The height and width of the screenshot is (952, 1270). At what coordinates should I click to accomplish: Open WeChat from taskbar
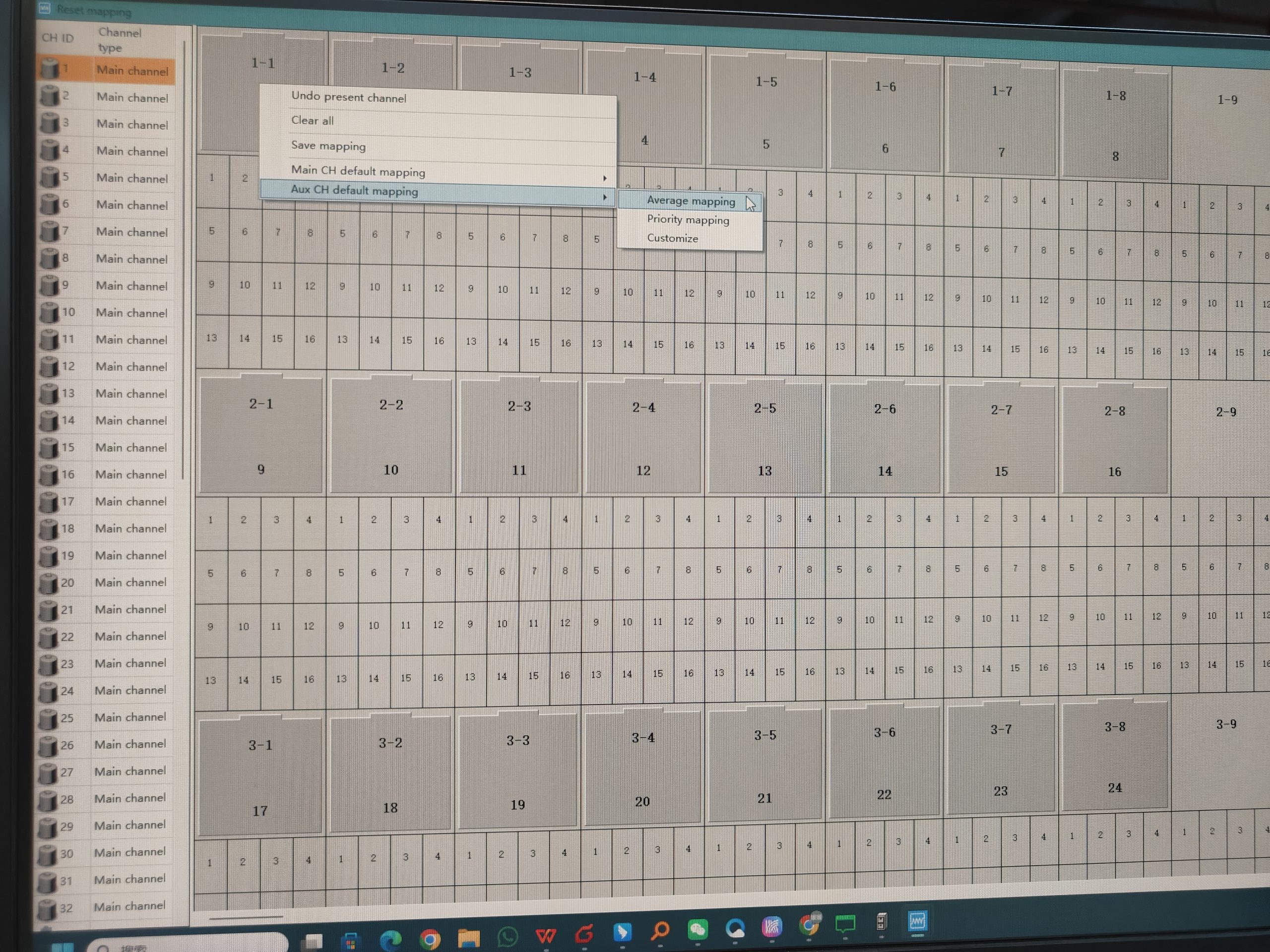click(x=698, y=929)
